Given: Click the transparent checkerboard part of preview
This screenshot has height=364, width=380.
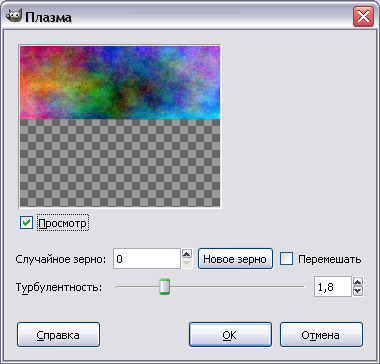Looking at the screenshot, I should point(120,163).
